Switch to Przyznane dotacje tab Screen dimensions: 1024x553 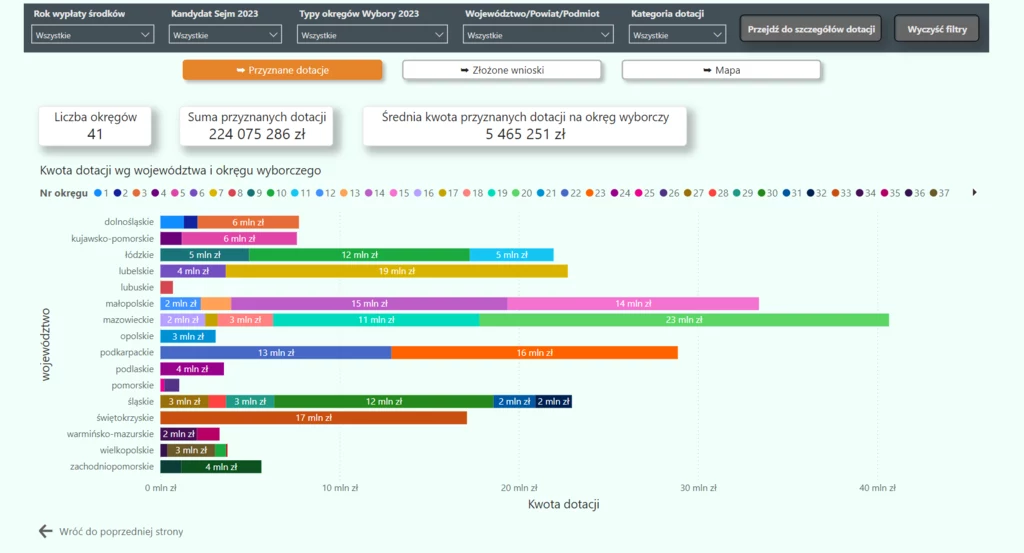click(282, 70)
